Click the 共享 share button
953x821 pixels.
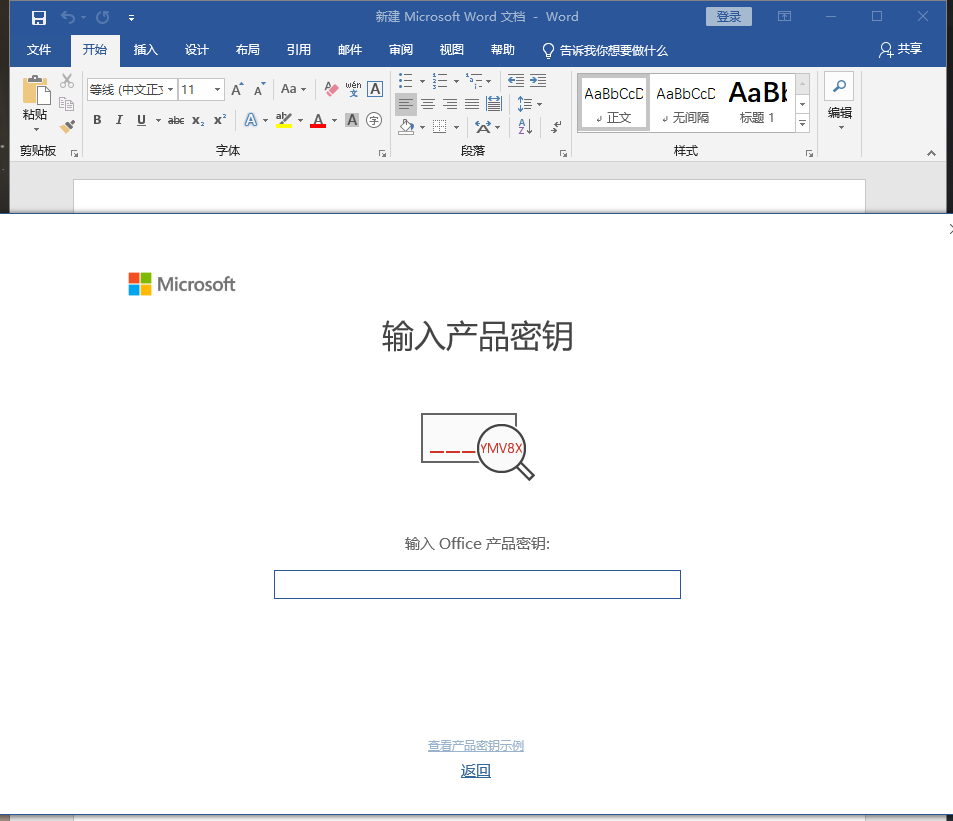point(901,49)
